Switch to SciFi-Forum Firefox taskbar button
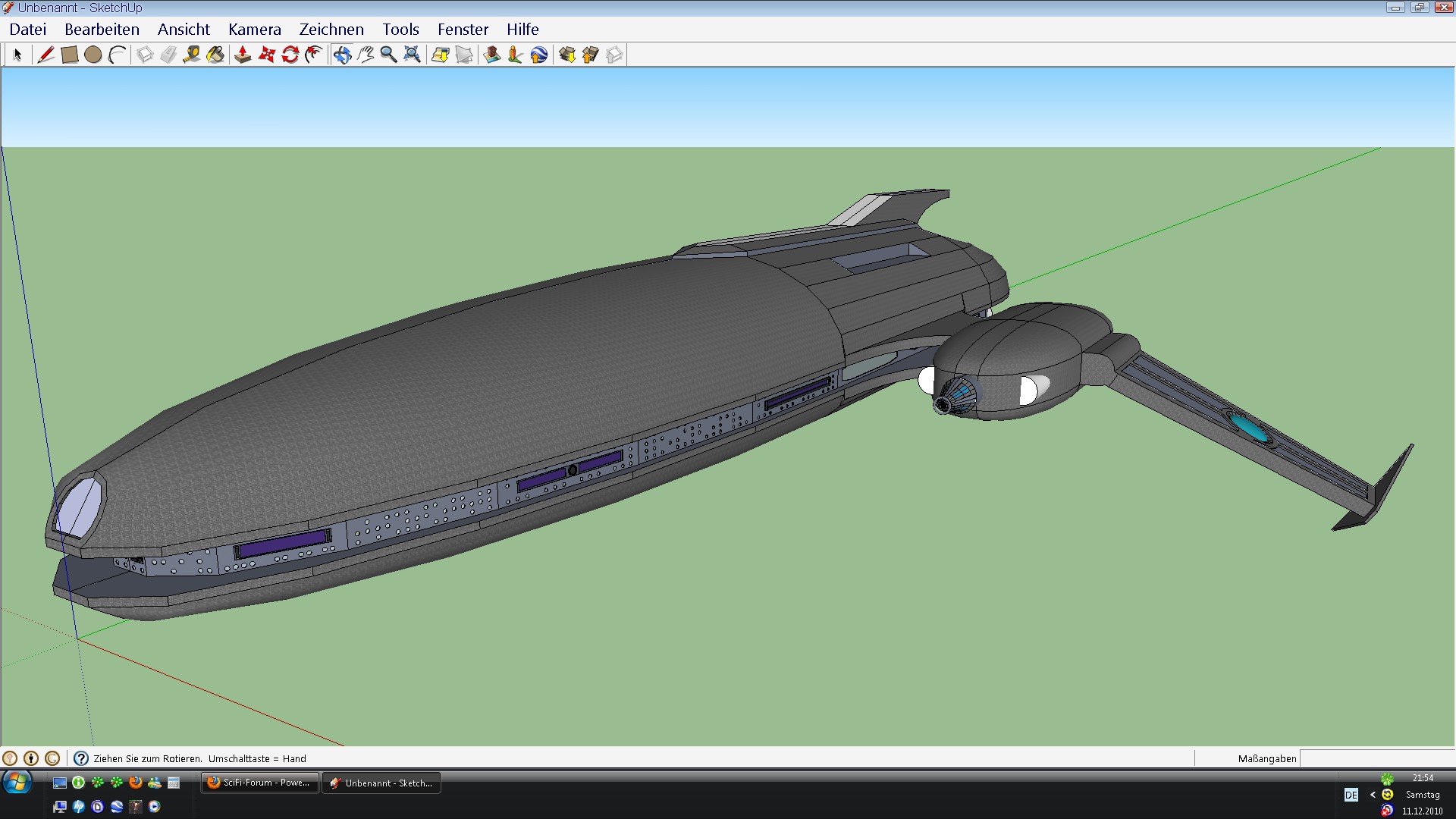1456x819 pixels. click(259, 783)
